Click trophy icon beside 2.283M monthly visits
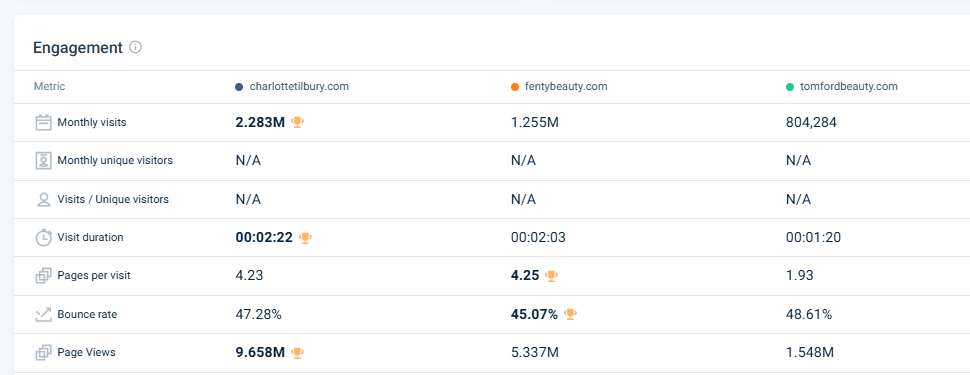Viewport: 970px width, 375px height. point(298,123)
